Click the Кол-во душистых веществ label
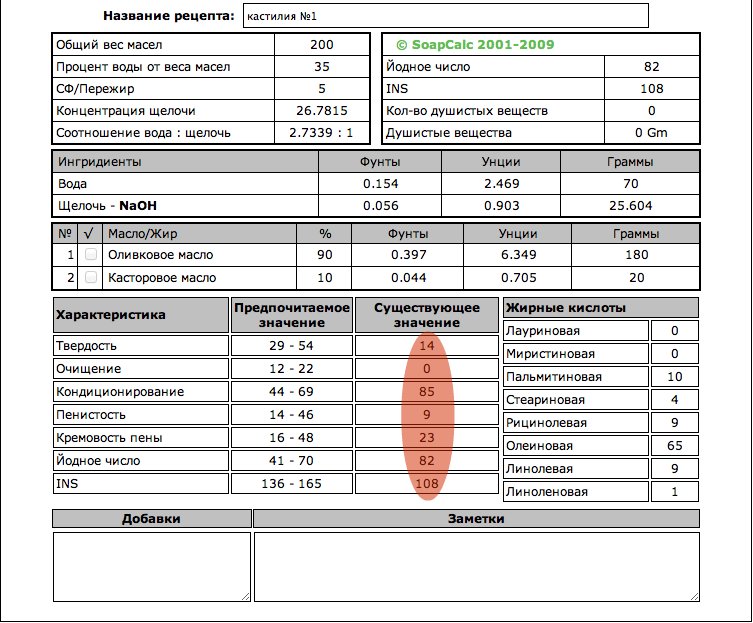Image resolution: width=753 pixels, height=623 pixels. (467, 111)
